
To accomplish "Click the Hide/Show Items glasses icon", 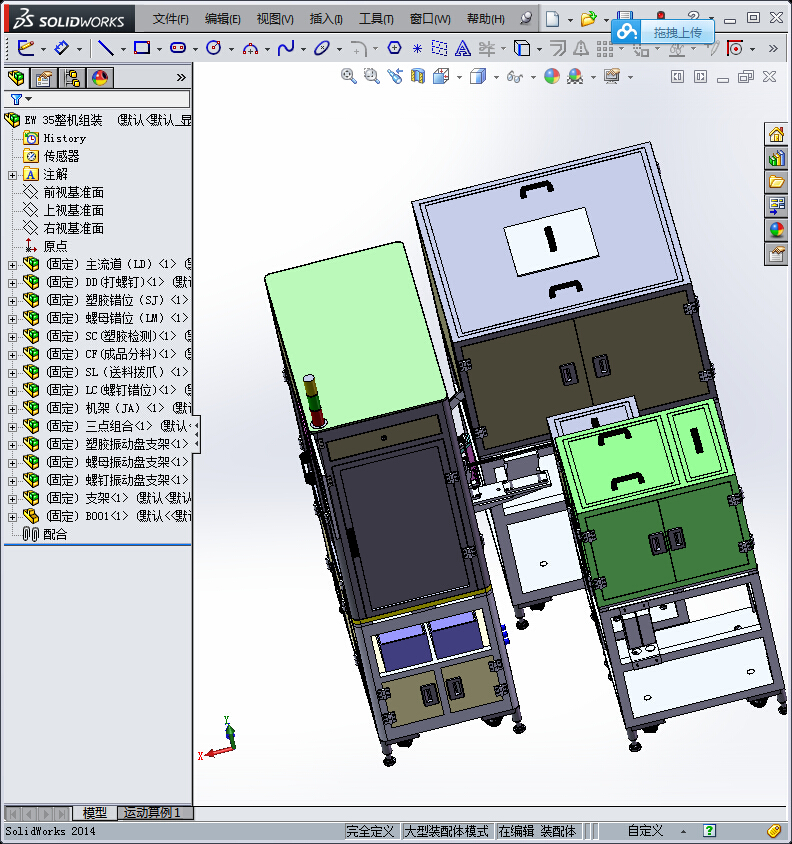I will point(515,77).
